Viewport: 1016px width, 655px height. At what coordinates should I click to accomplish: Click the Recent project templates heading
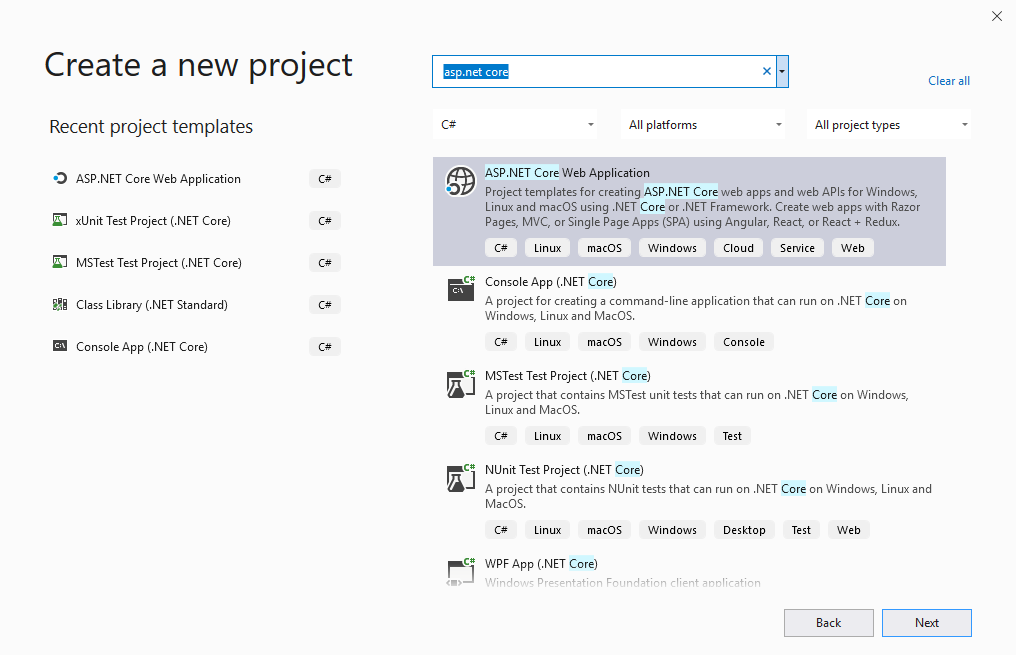tap(151, 127)
